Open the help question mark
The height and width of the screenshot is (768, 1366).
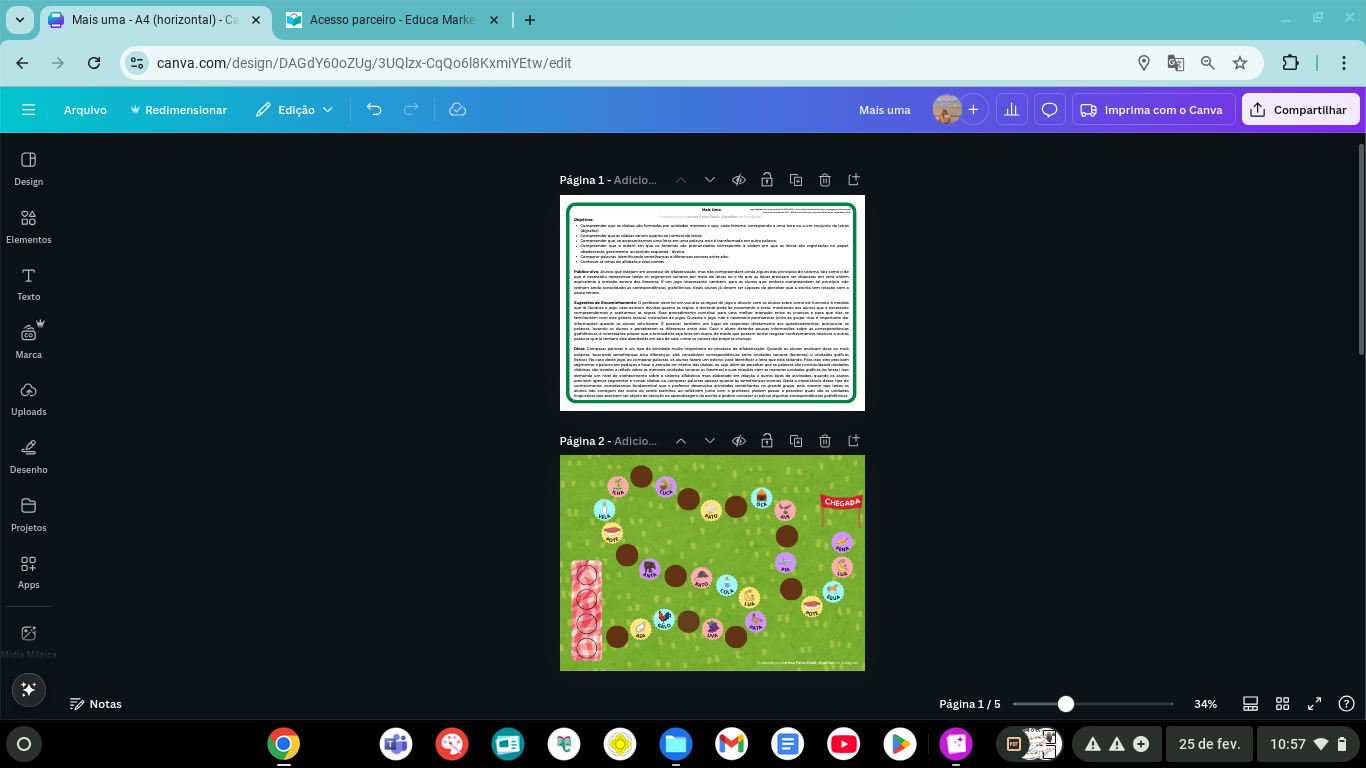click(x=1346, y=704)
